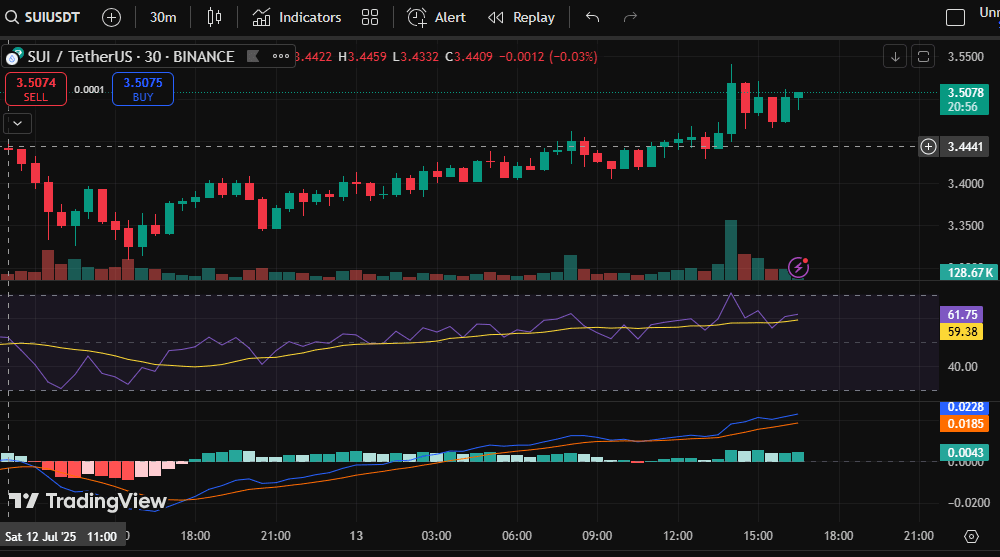The image size is (1000, 557).
Task: Undo the last chart action
Action: point(593,17)
